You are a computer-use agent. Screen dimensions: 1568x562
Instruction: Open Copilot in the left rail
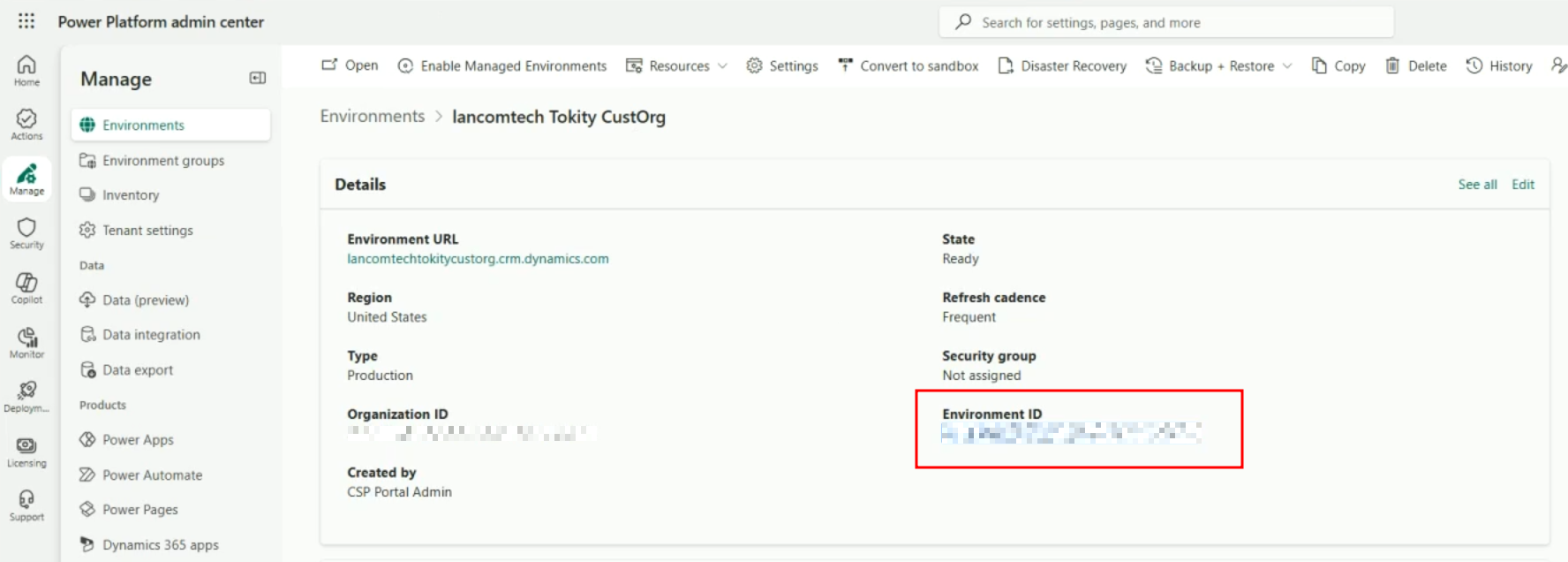(26, 287)
